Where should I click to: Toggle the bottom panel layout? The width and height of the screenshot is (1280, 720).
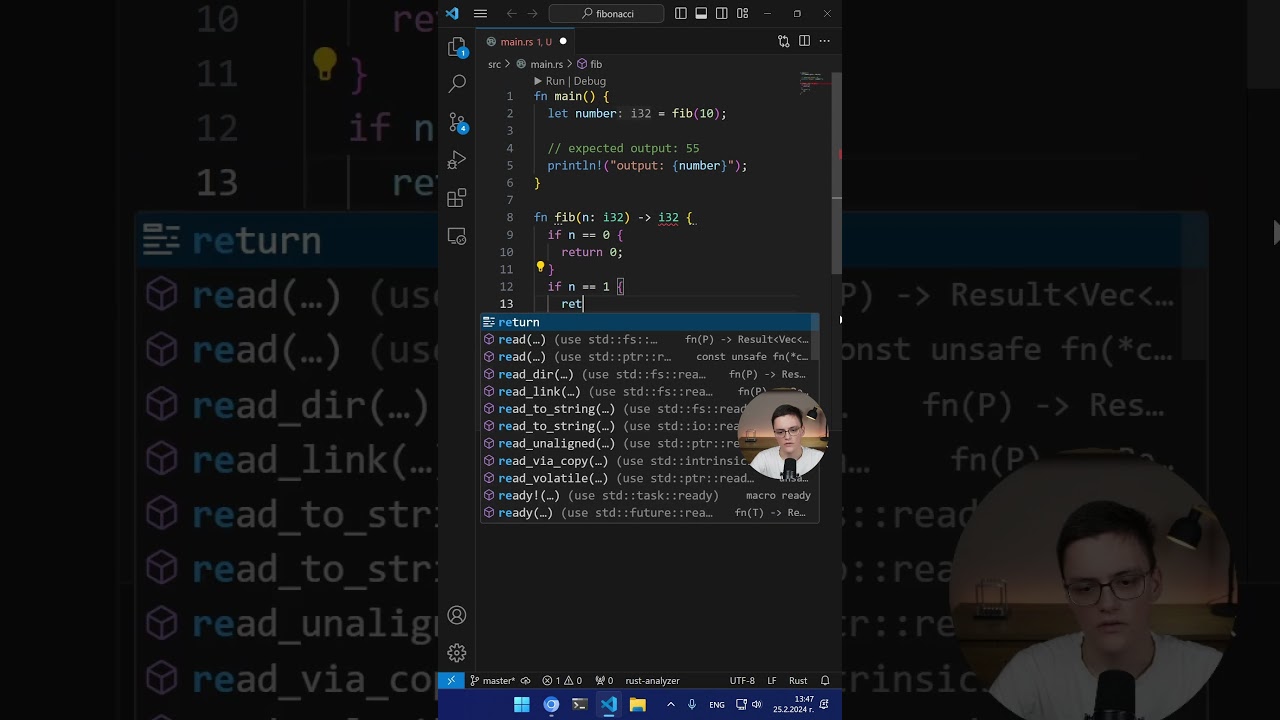[701, 13]
